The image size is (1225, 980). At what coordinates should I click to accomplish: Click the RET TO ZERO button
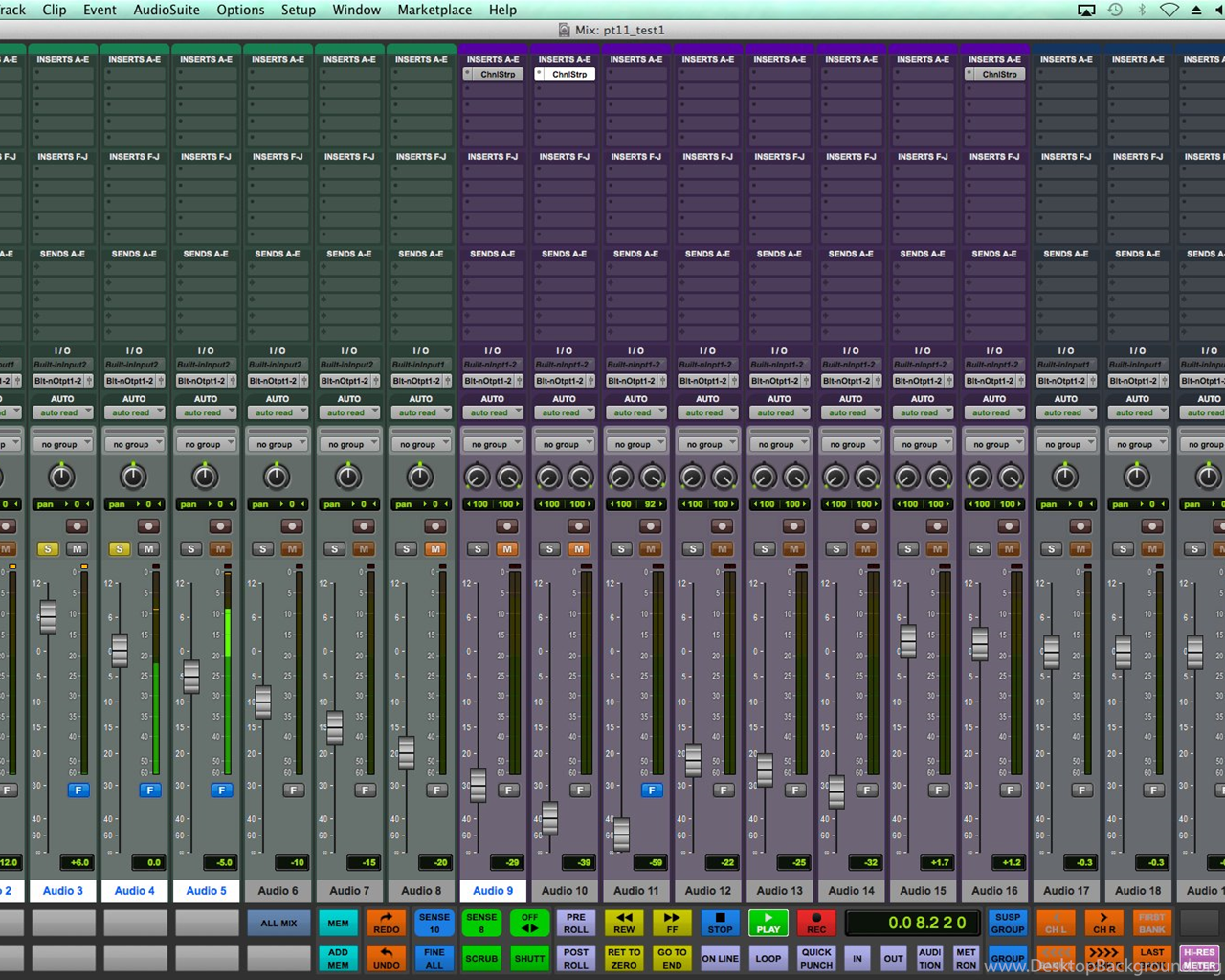[x=624, y=958]
